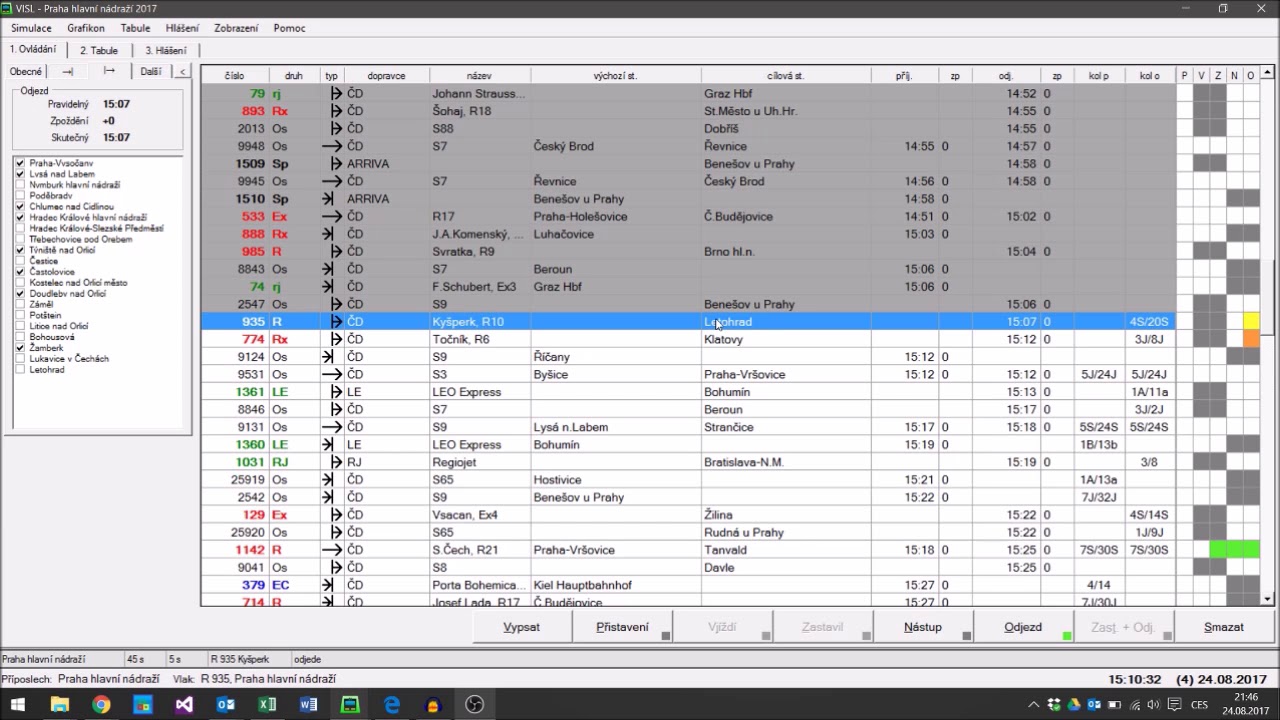
Task: Click green status cell of train 1142
Action: coord(1234,550)
